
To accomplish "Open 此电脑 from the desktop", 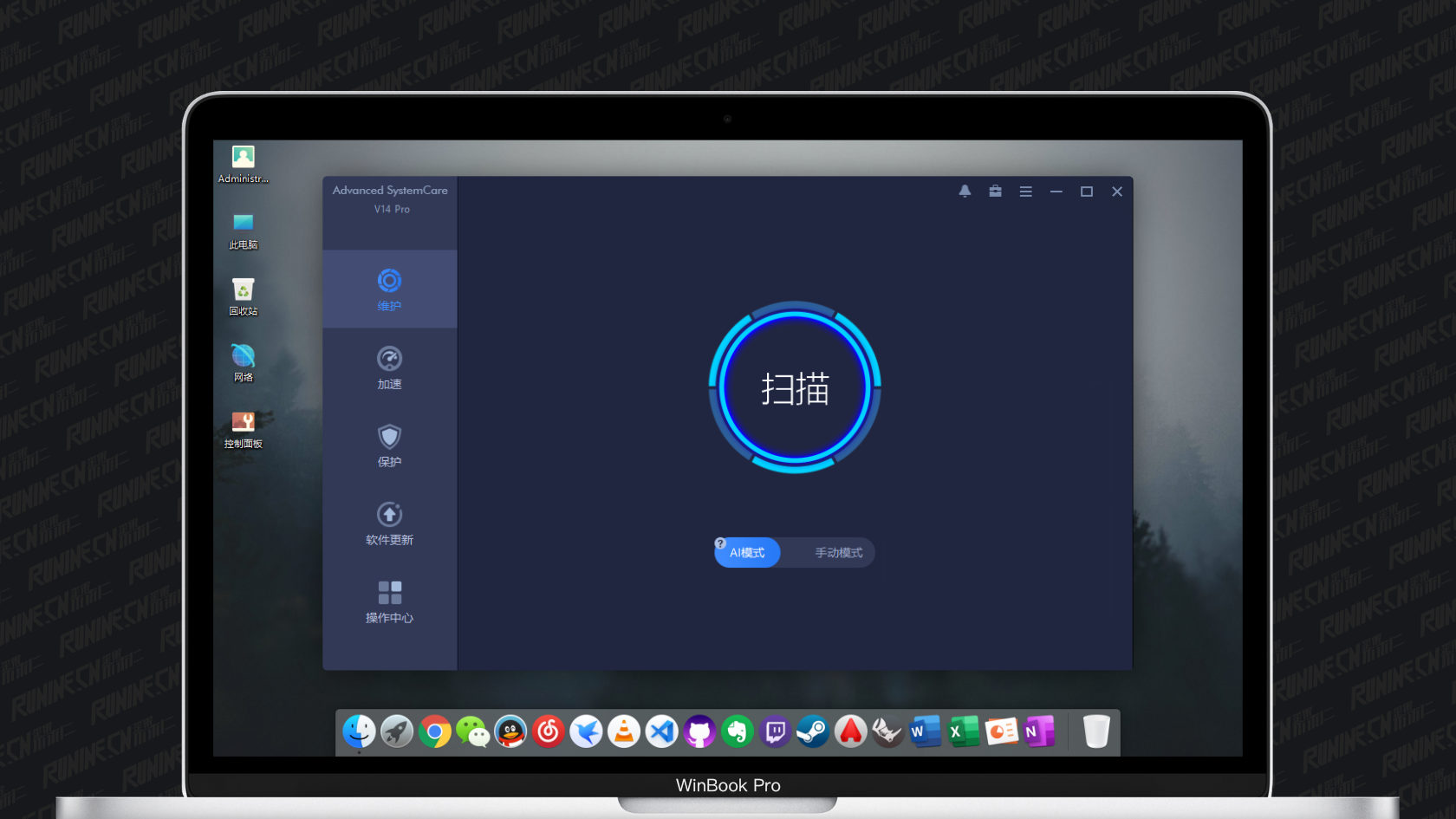I will pos(243,231).
